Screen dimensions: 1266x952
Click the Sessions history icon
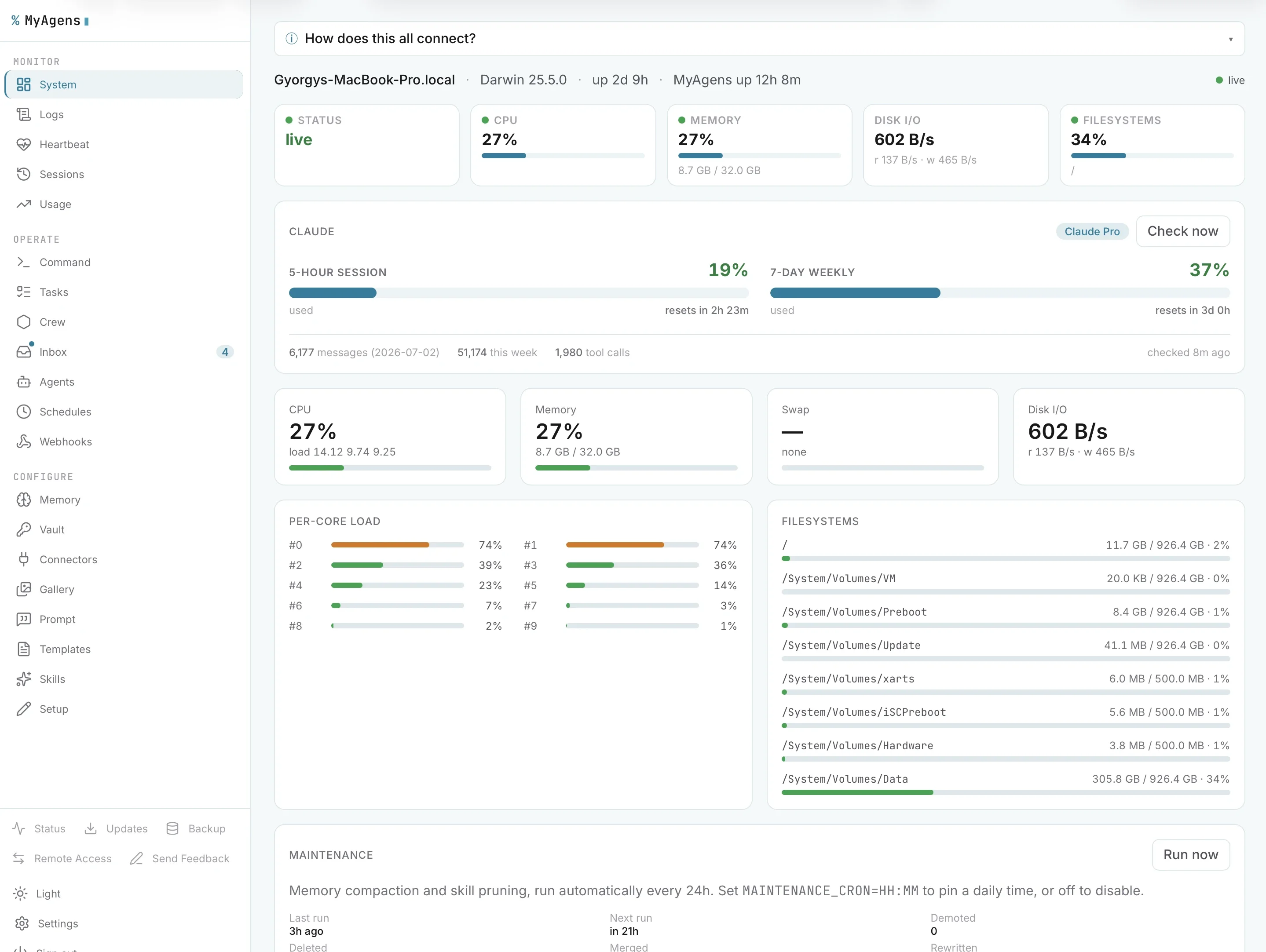(23, 174)
